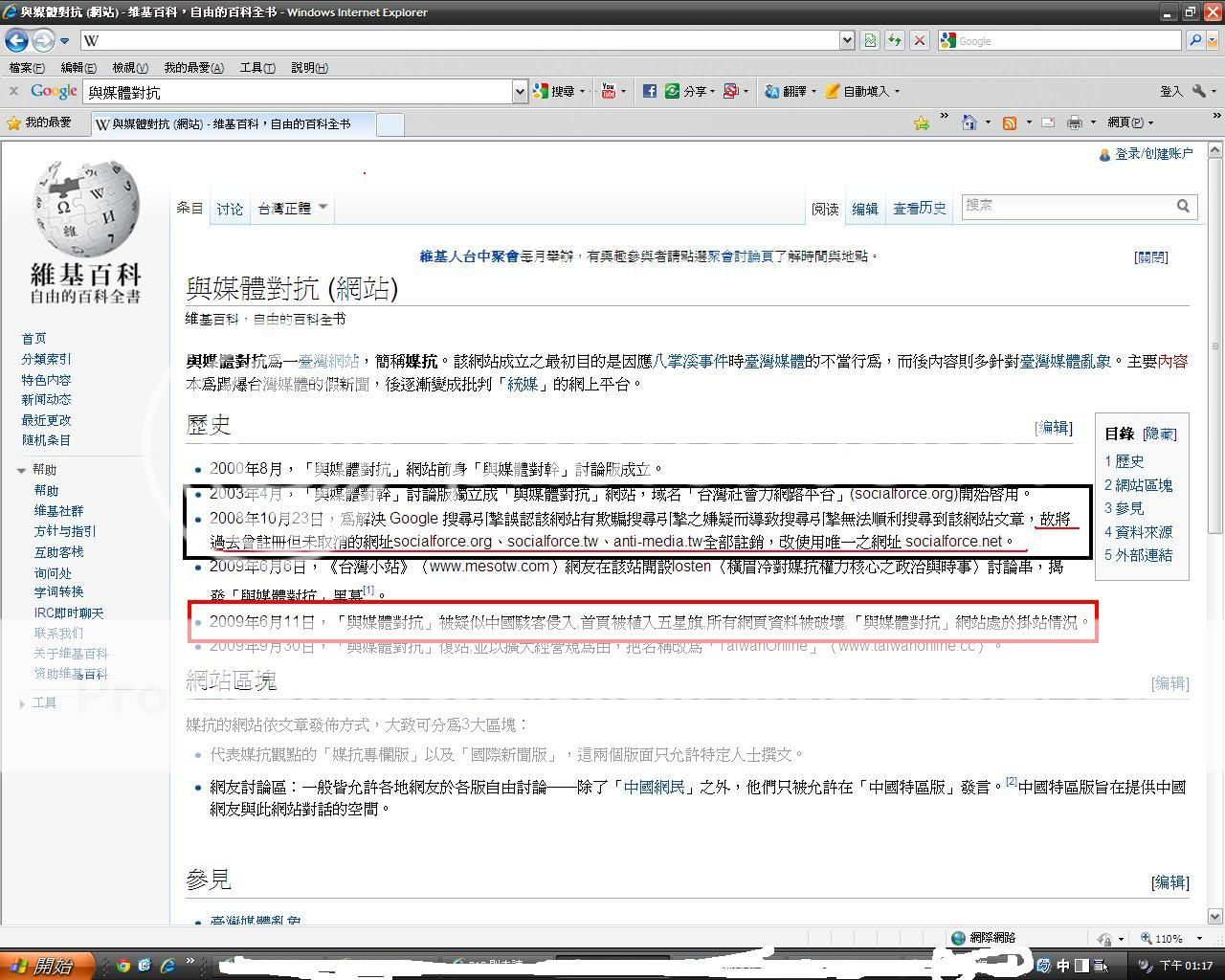Switch to the 讨论 tab
The width and height of the screenshot is (1225, 980).
point(230,209)
